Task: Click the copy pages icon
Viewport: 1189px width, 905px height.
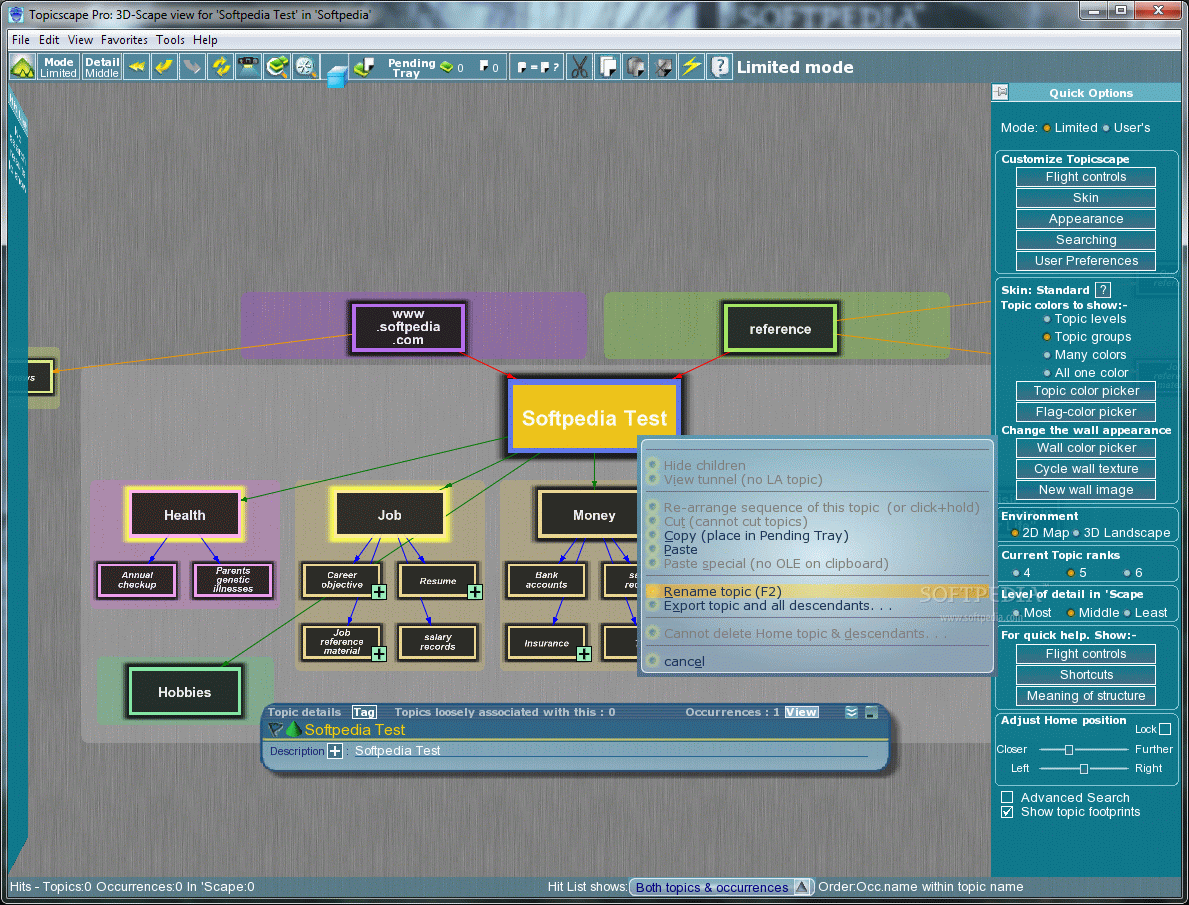Action: (607, 68)
